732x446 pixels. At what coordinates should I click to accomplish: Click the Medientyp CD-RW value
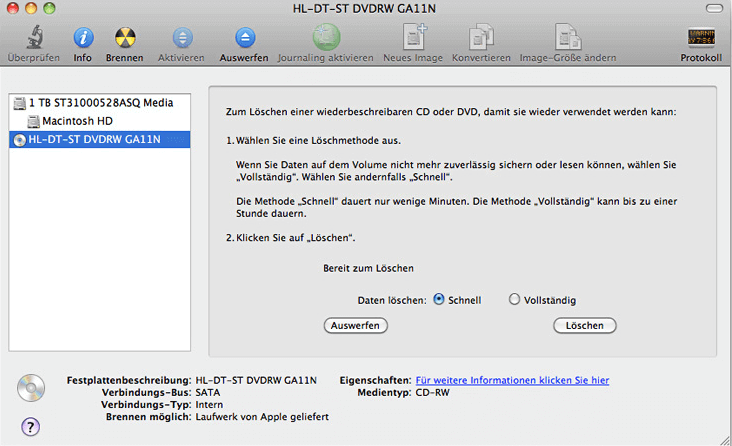click(x=432, y=392)
